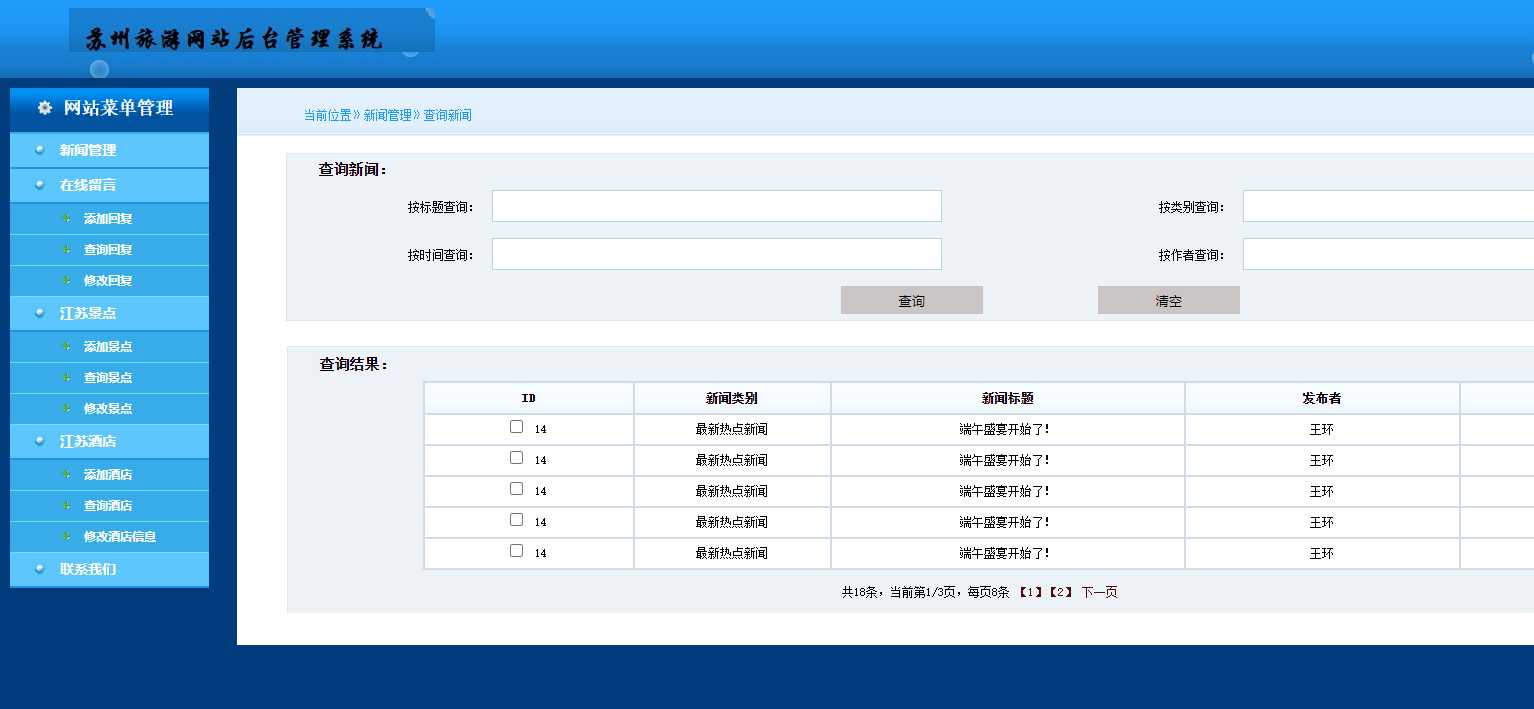This screenshot has width=1534, height=709.
Task: Click the 查询新闻: section heading
Action: point(353,170)
